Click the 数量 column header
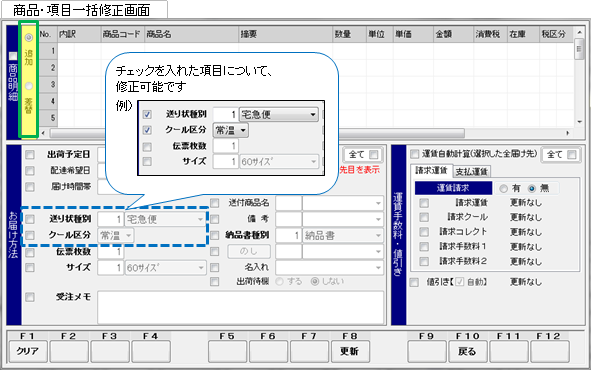This screenshot has height=370, width=591. (349, 34)
